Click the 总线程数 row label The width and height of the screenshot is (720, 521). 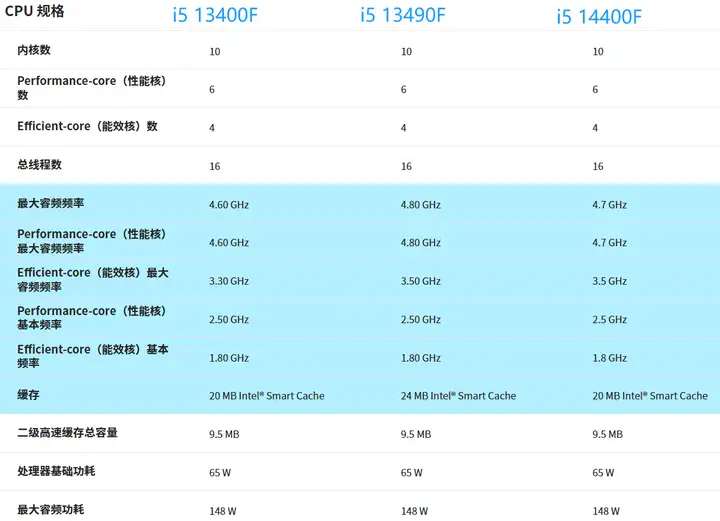(39, 165)
